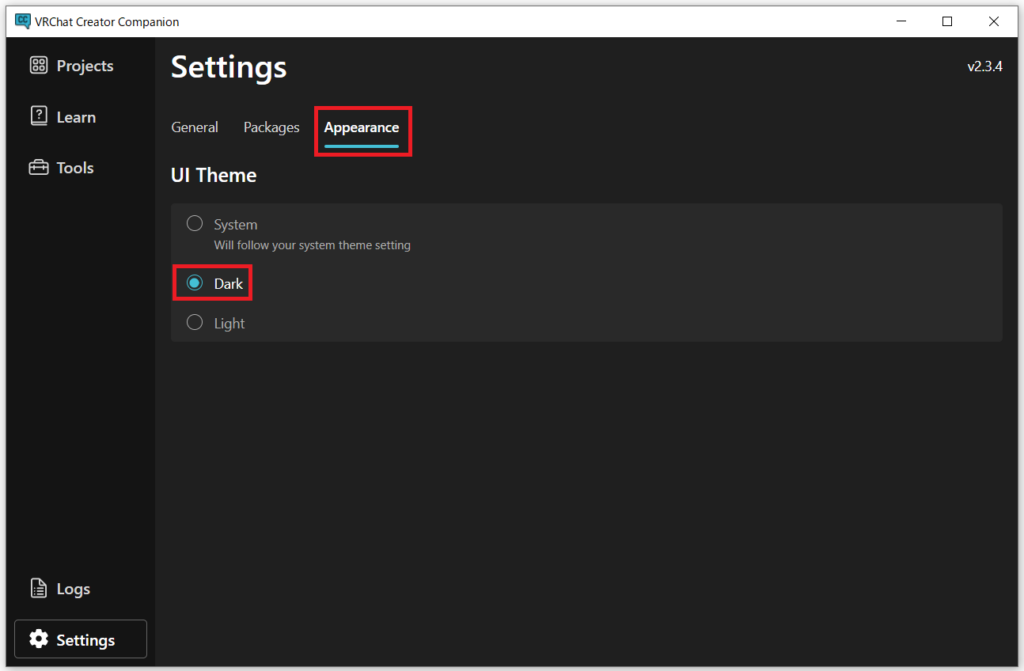
Task: Close the Creator Companion window
Action: 993,21
